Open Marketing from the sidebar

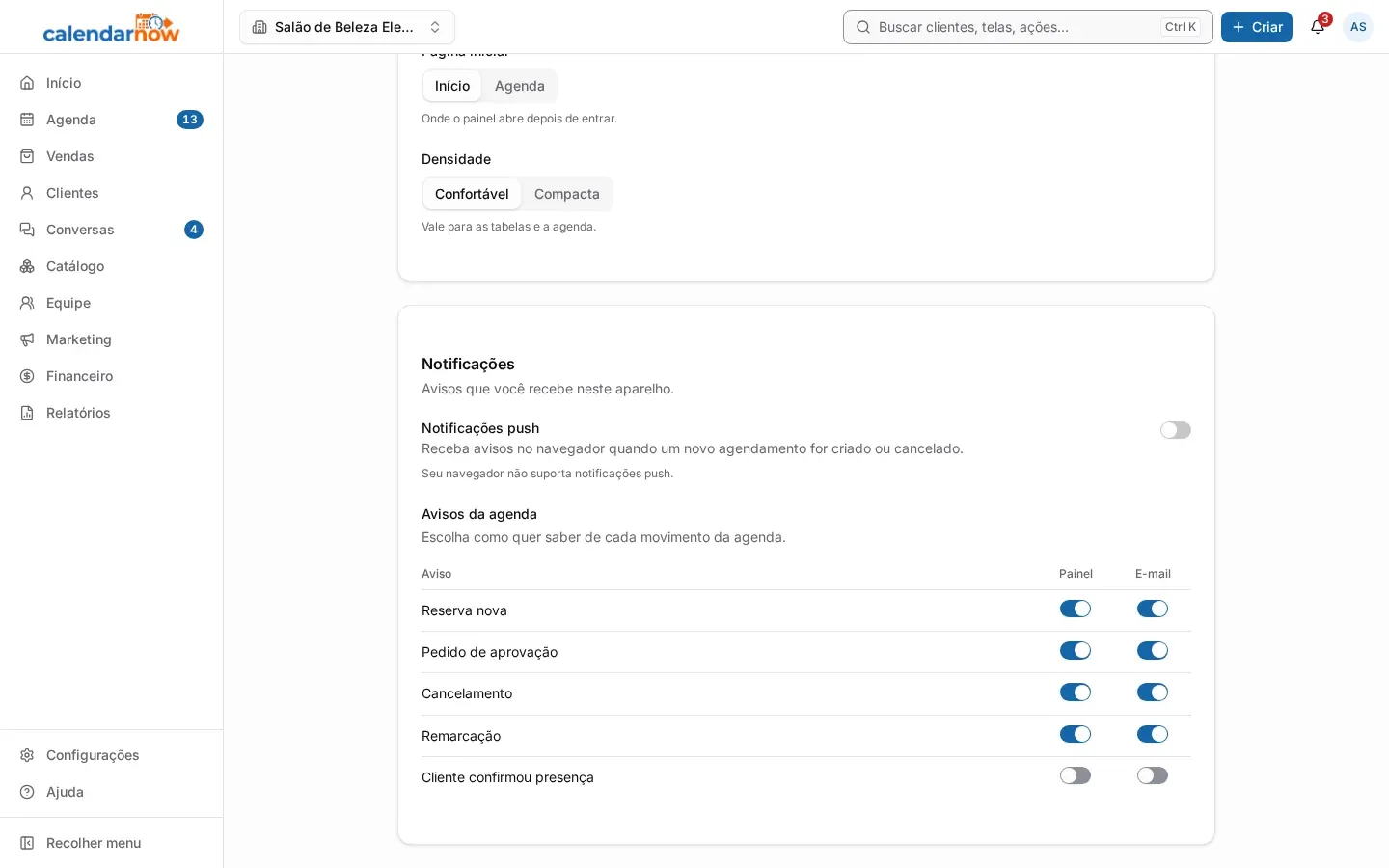111,339
